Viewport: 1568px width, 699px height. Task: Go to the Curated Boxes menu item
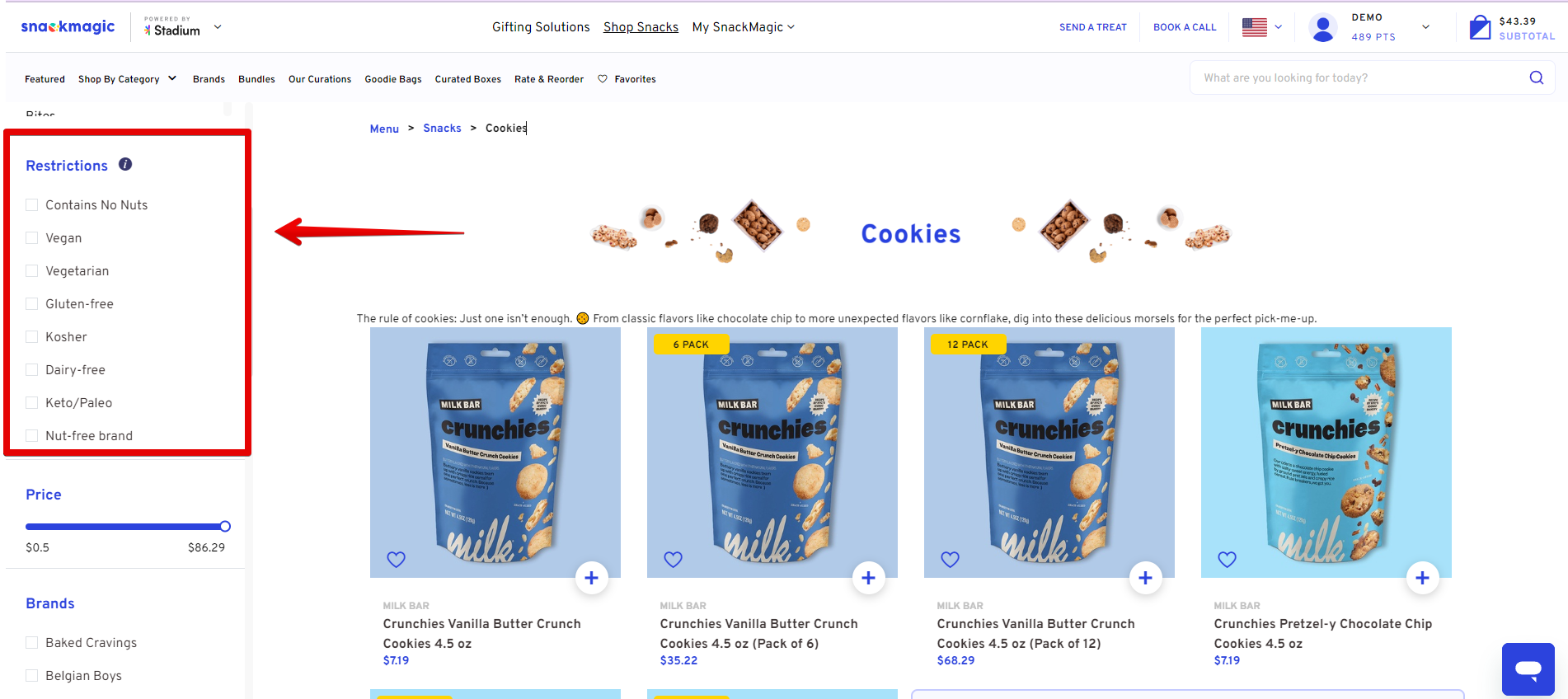coord(468,79)
